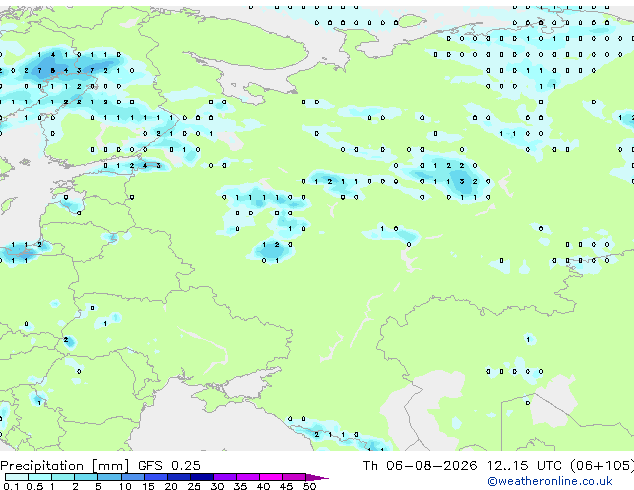Pick the 10–15 mm blue legend swatch
This screenshot has height=490, width=634.
[132, 477]
